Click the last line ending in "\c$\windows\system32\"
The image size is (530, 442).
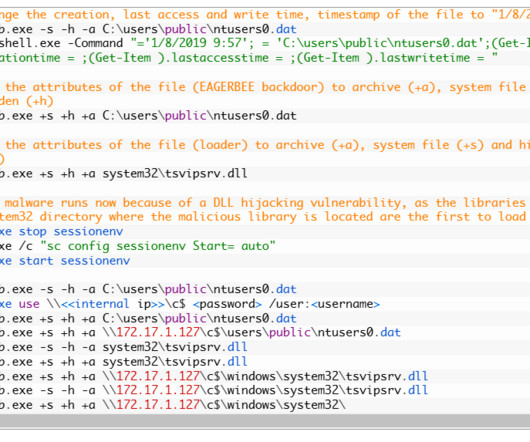point(172,405)
